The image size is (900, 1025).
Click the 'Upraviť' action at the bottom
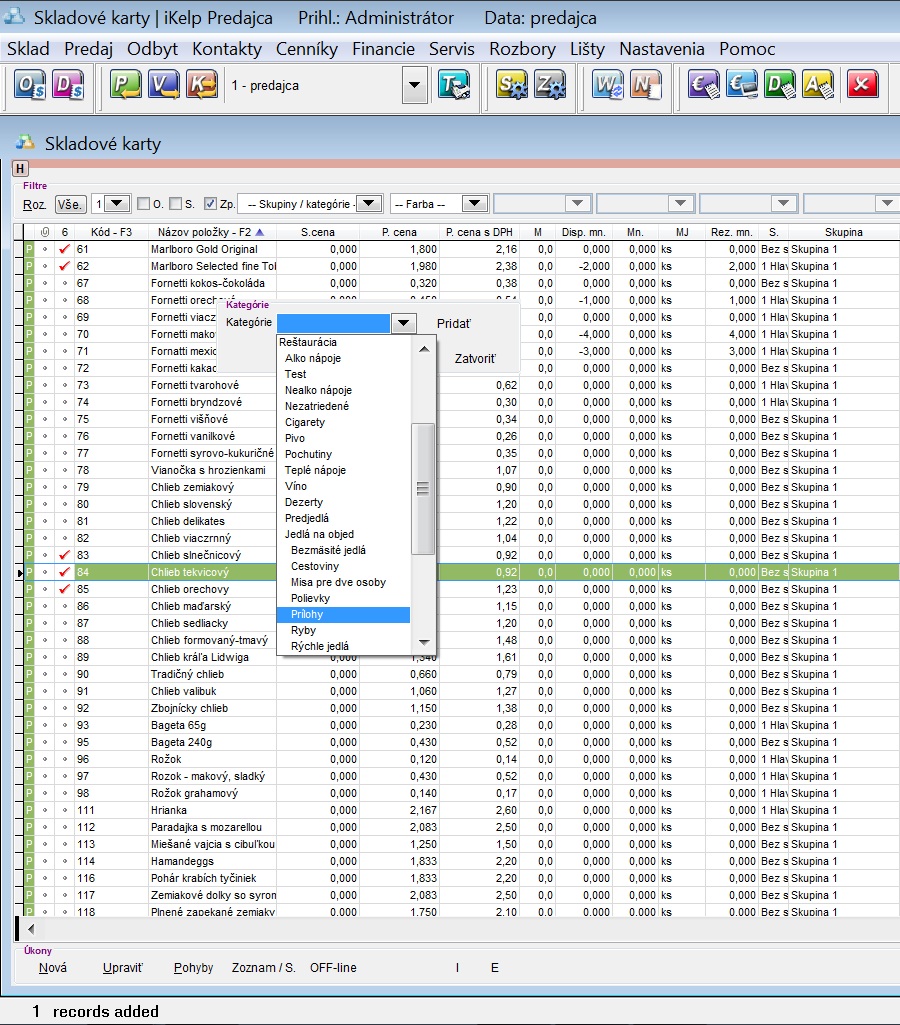[x=123, y=968]
